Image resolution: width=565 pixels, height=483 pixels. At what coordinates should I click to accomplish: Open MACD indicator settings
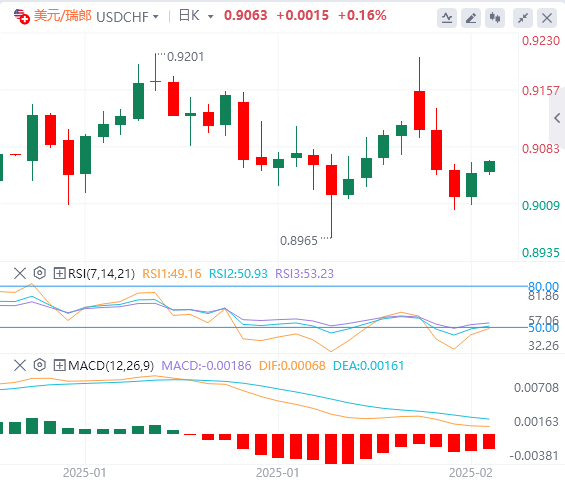pyautogui.click(x=40, y=365)
